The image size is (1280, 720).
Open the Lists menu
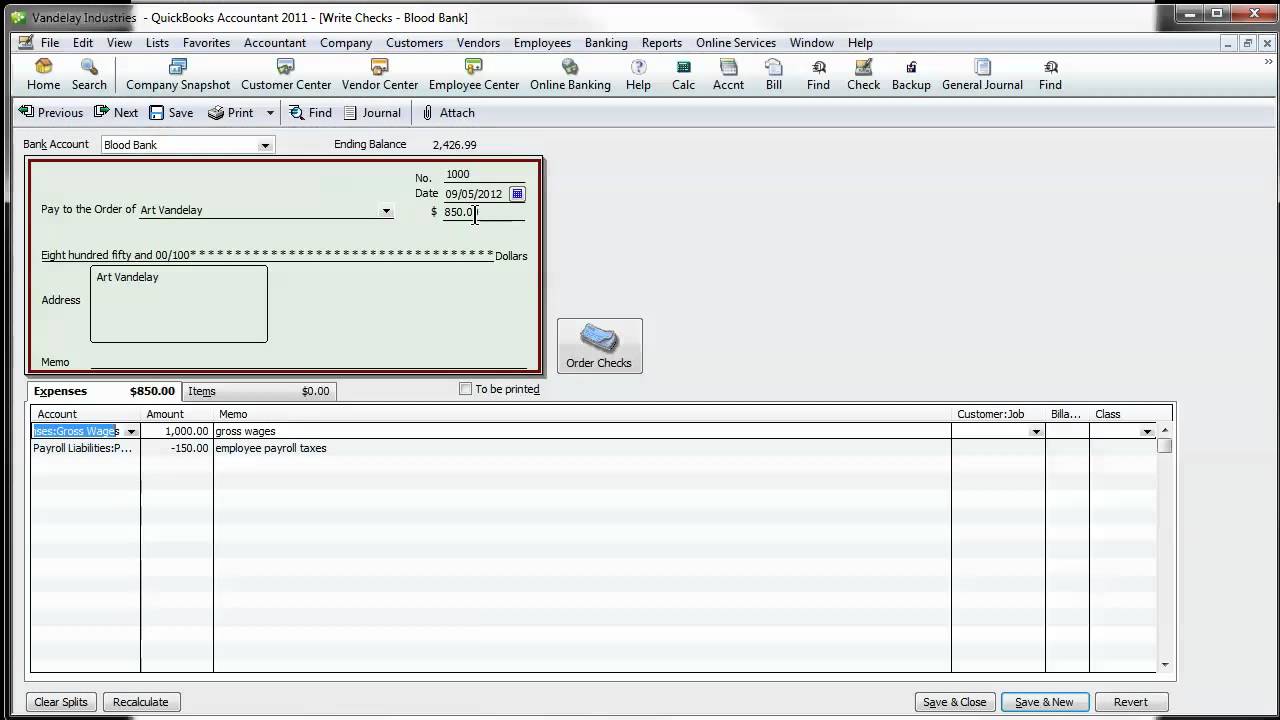pyautogui.click(x=157, y=43)
